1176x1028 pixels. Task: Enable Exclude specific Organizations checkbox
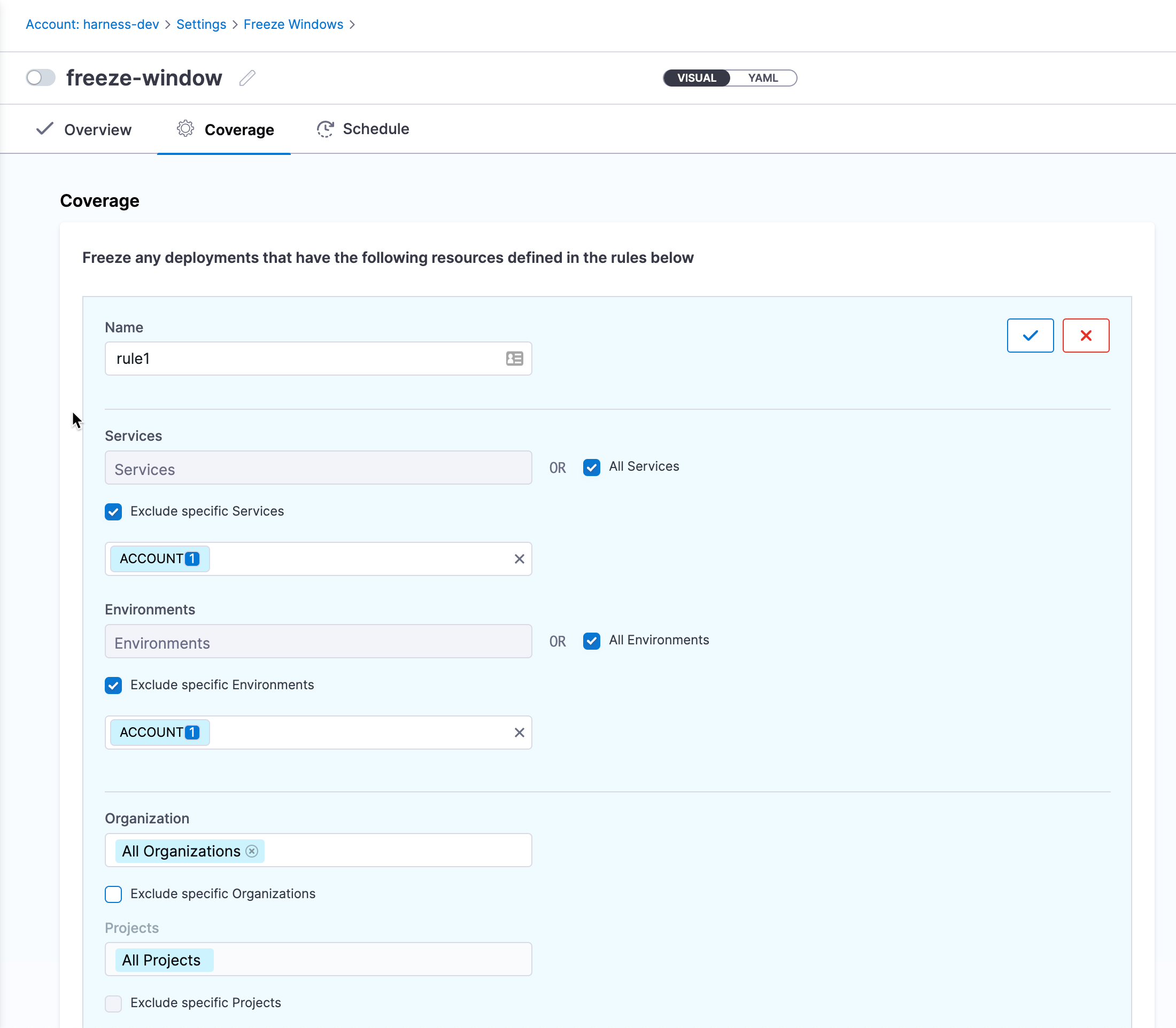click(x=114, y=894)
